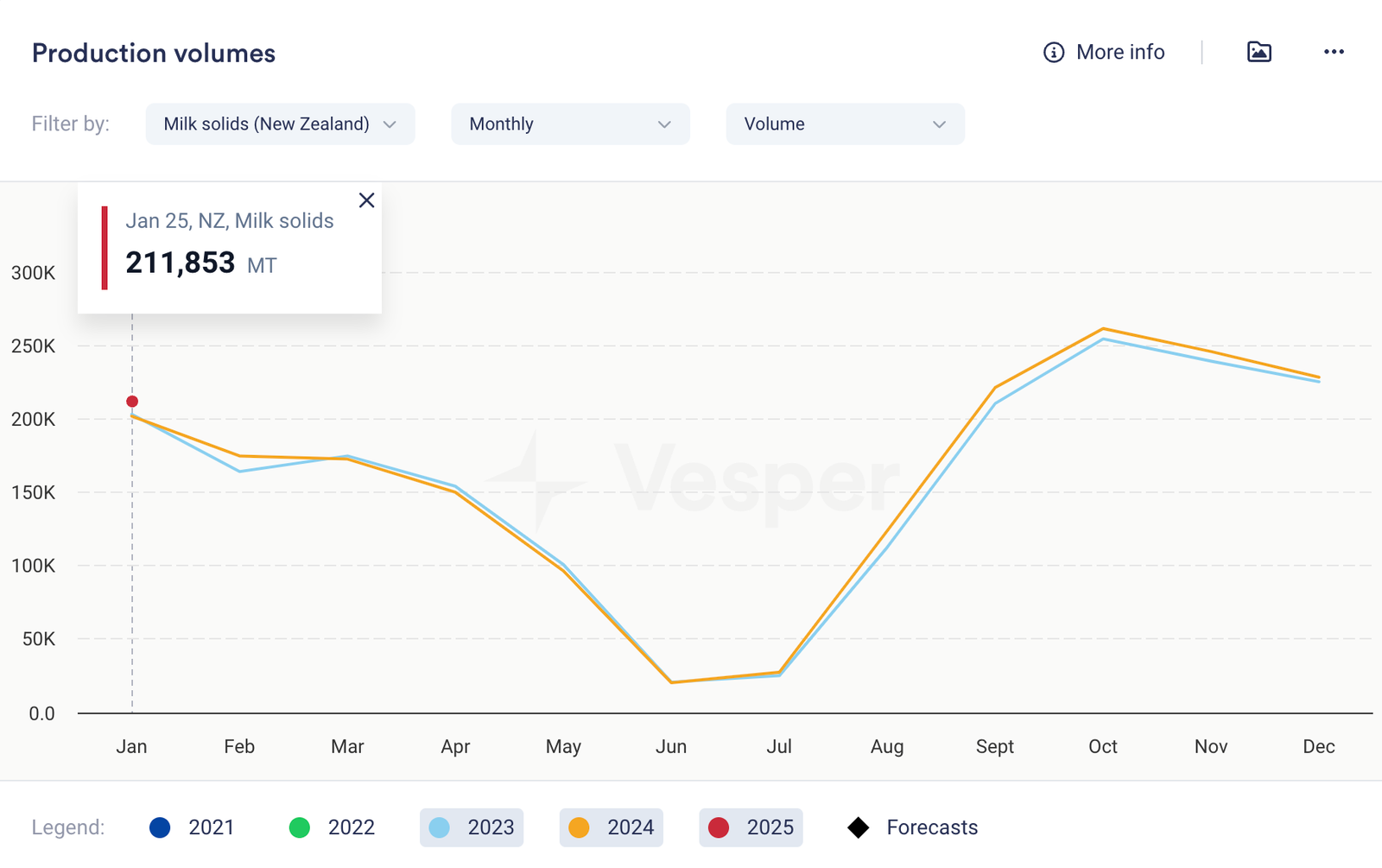Image resolution: width=1382 pixels, height=868 pixels.
Task: Expand the Volume dropdown
Action: (x=845, y=124)
